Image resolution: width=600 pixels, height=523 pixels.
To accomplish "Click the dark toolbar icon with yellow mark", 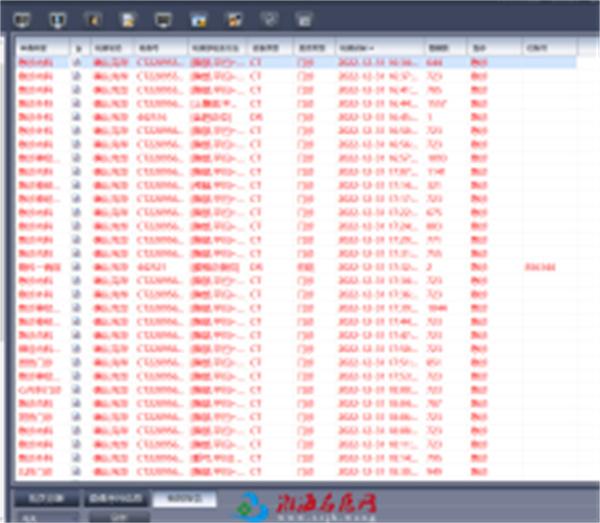I will pyautogui.click(x=93, y=19).
